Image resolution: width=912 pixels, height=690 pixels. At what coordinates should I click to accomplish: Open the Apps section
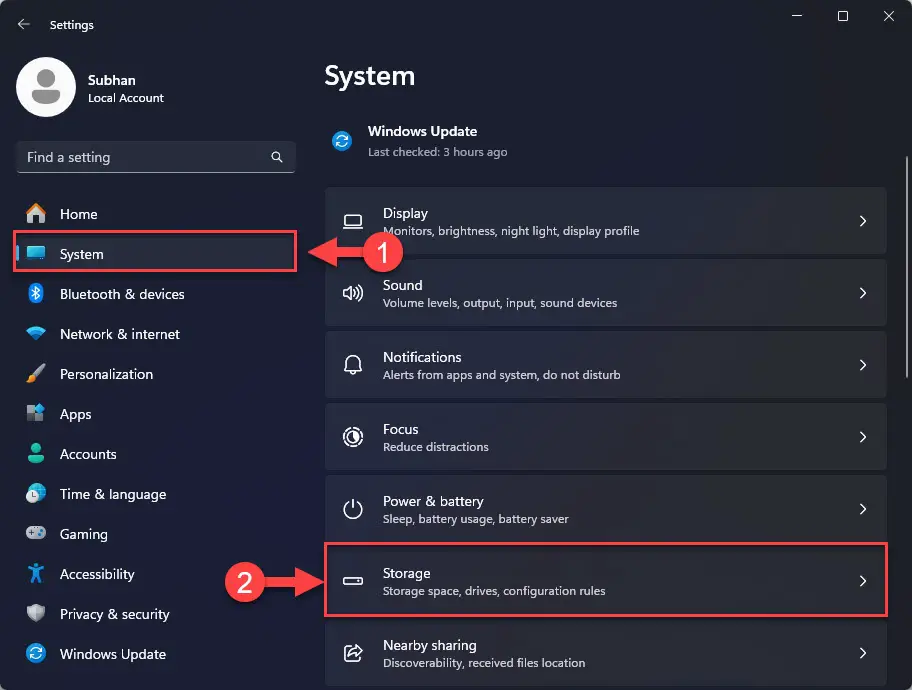156,413
